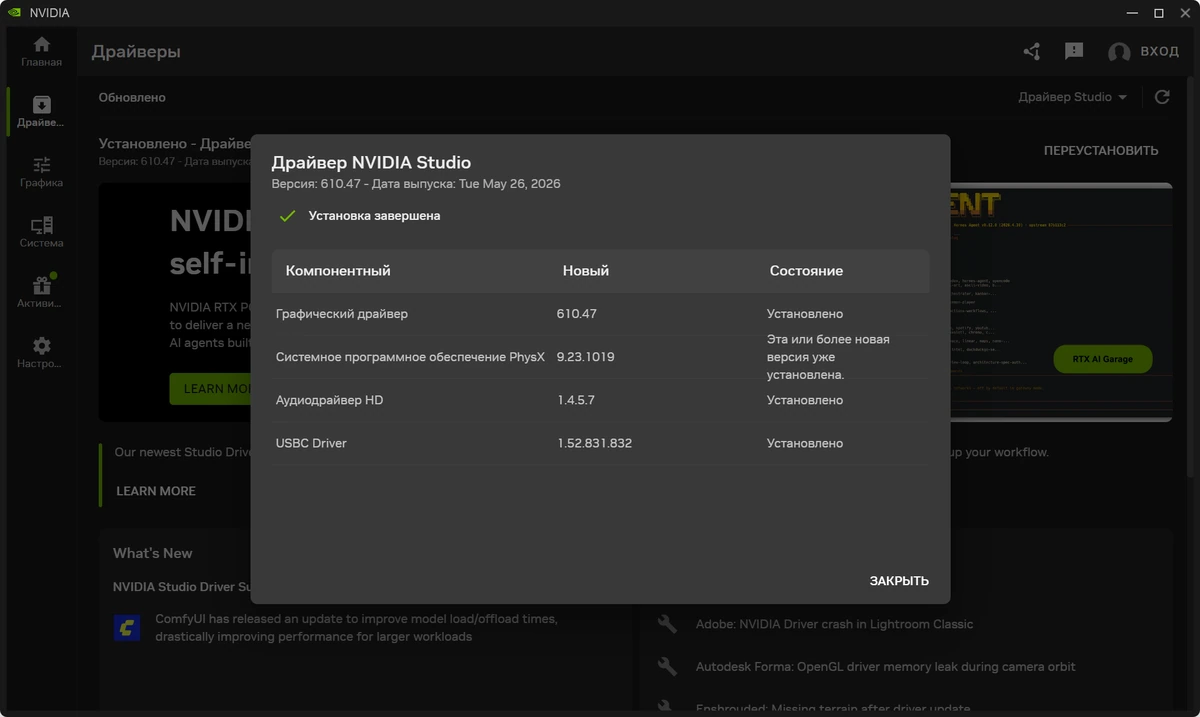
Task: Click the NVIDIA logo in title bar
Action: 14,13
